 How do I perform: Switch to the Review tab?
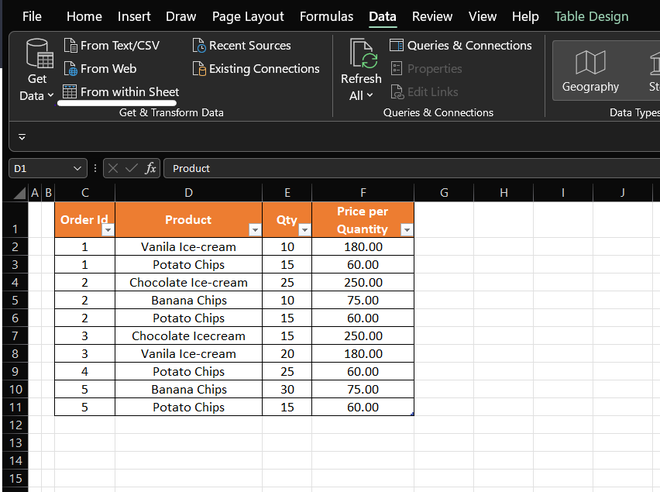[432, 16]
